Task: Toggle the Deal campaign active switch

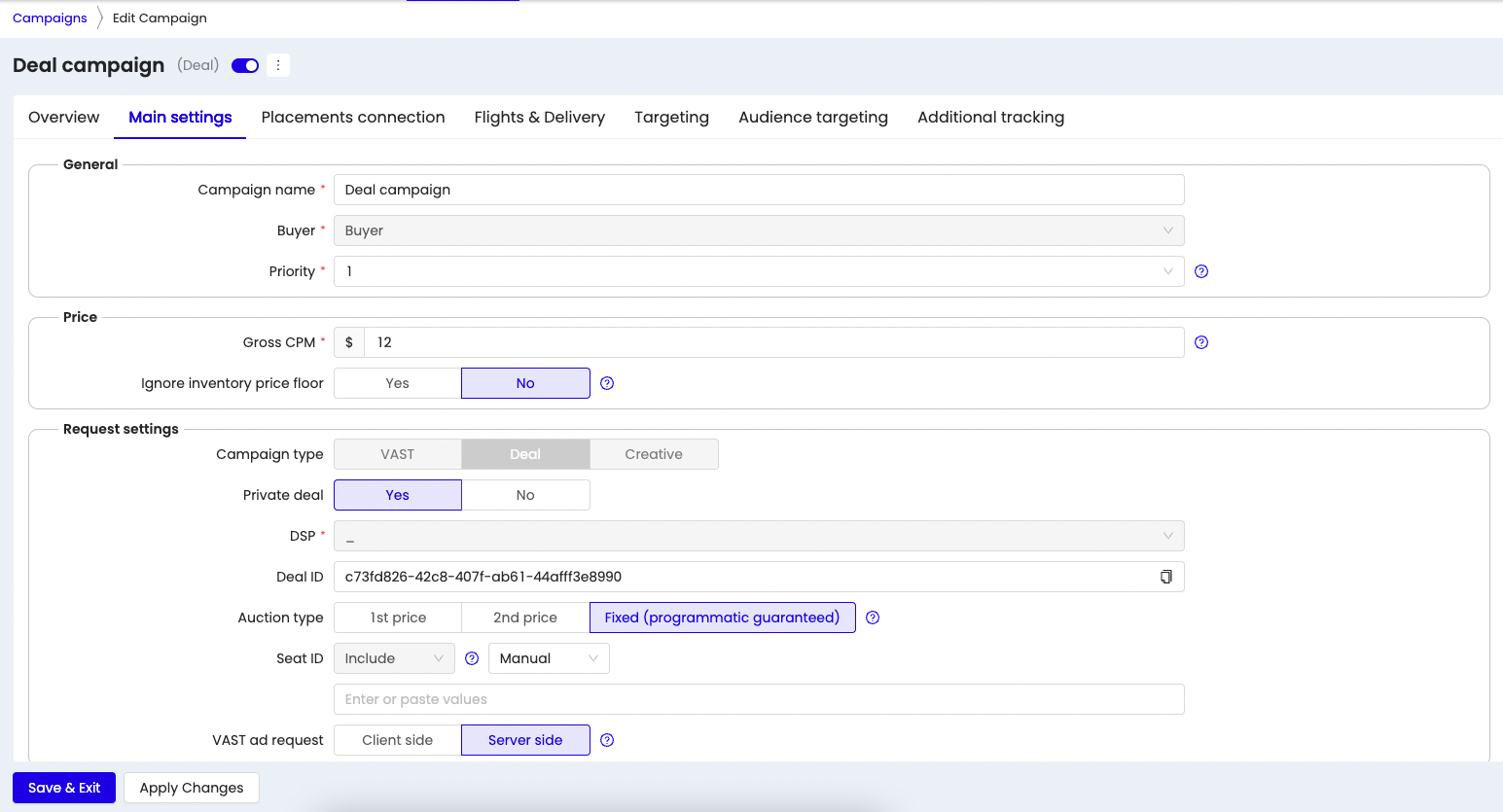Action: pyautogui.click(x=245, y=65)
